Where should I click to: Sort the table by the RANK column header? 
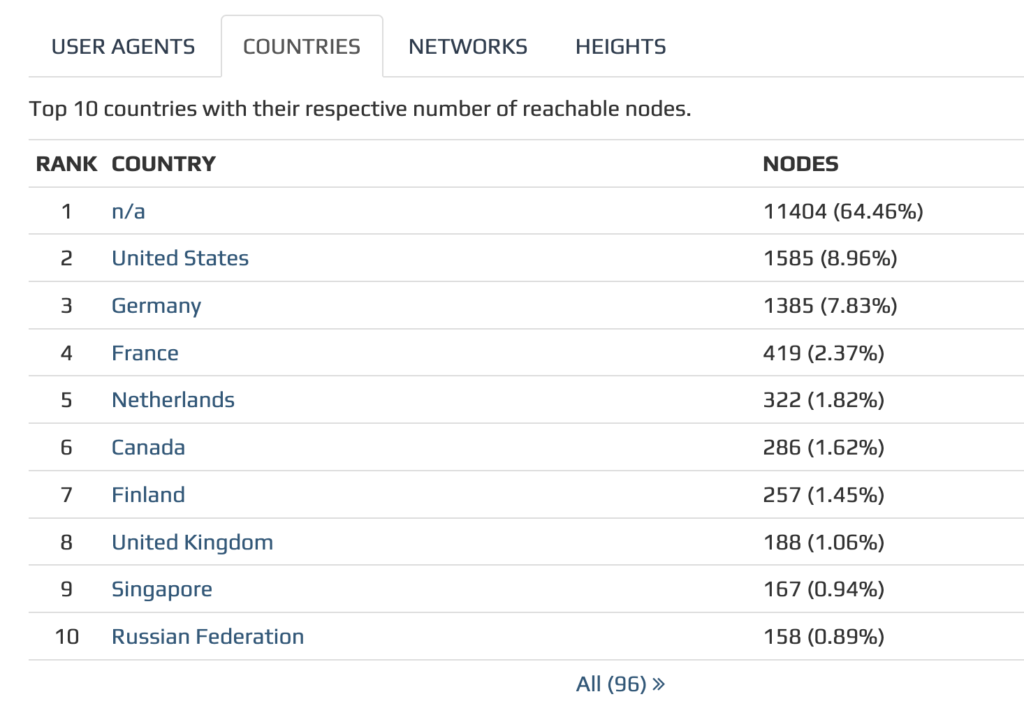(65, 164)
